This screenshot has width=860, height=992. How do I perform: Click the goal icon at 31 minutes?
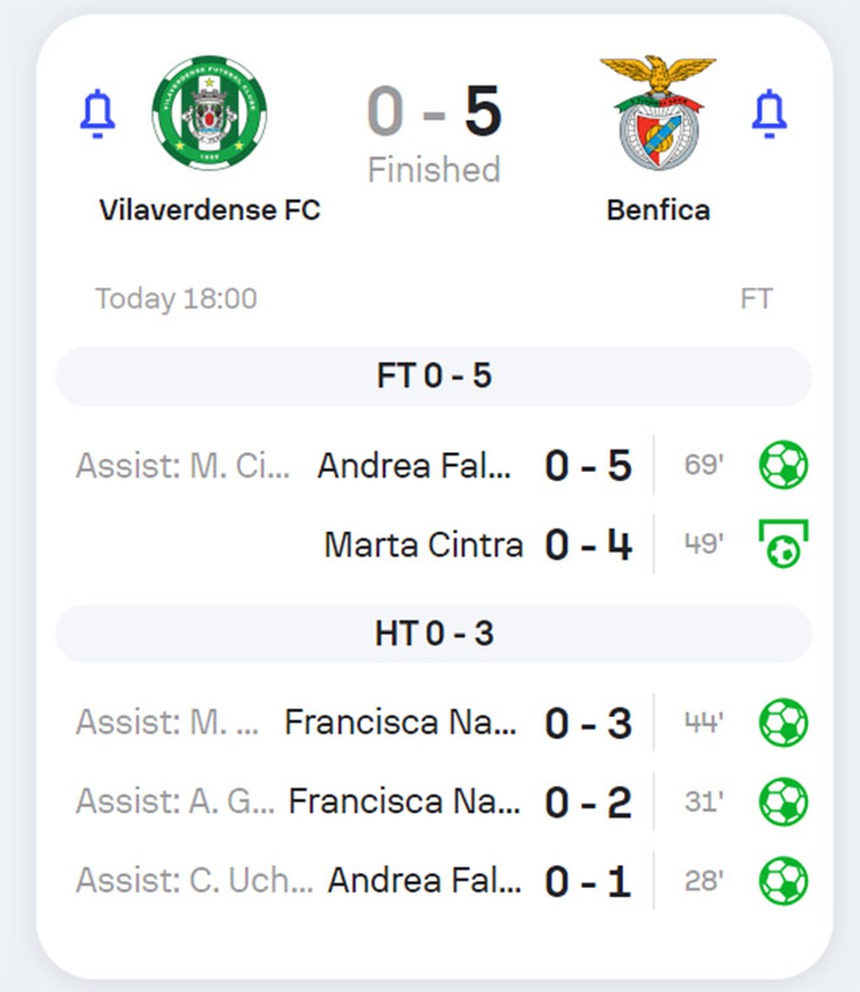pyautogui.click(x=783, y=801)
